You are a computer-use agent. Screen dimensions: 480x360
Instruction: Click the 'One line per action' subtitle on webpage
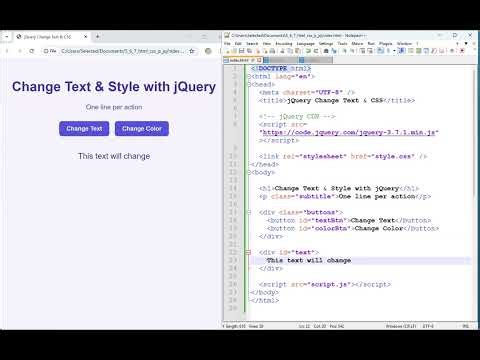tap(114, 107)
